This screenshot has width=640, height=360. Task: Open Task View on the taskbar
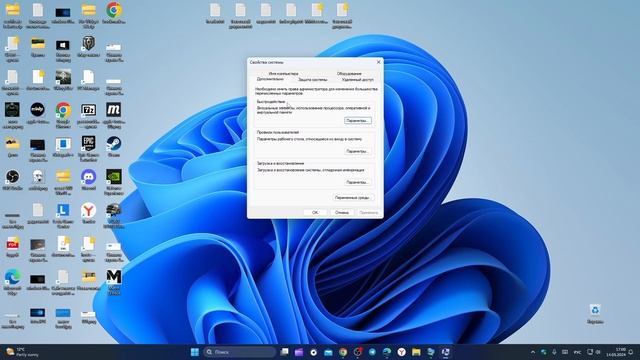(x=284, y=352)
